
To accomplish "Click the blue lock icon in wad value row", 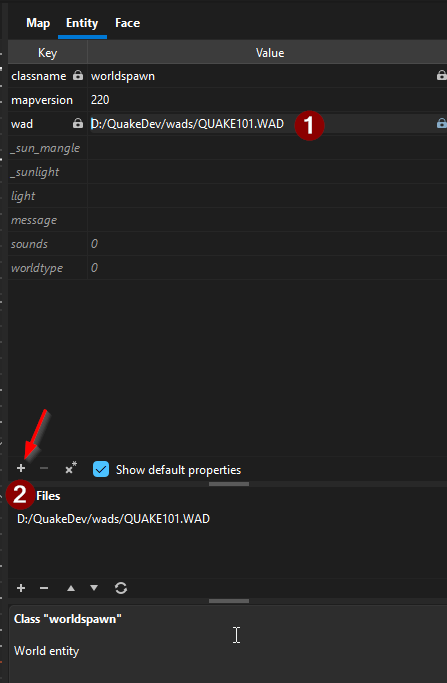I will 441,123.
